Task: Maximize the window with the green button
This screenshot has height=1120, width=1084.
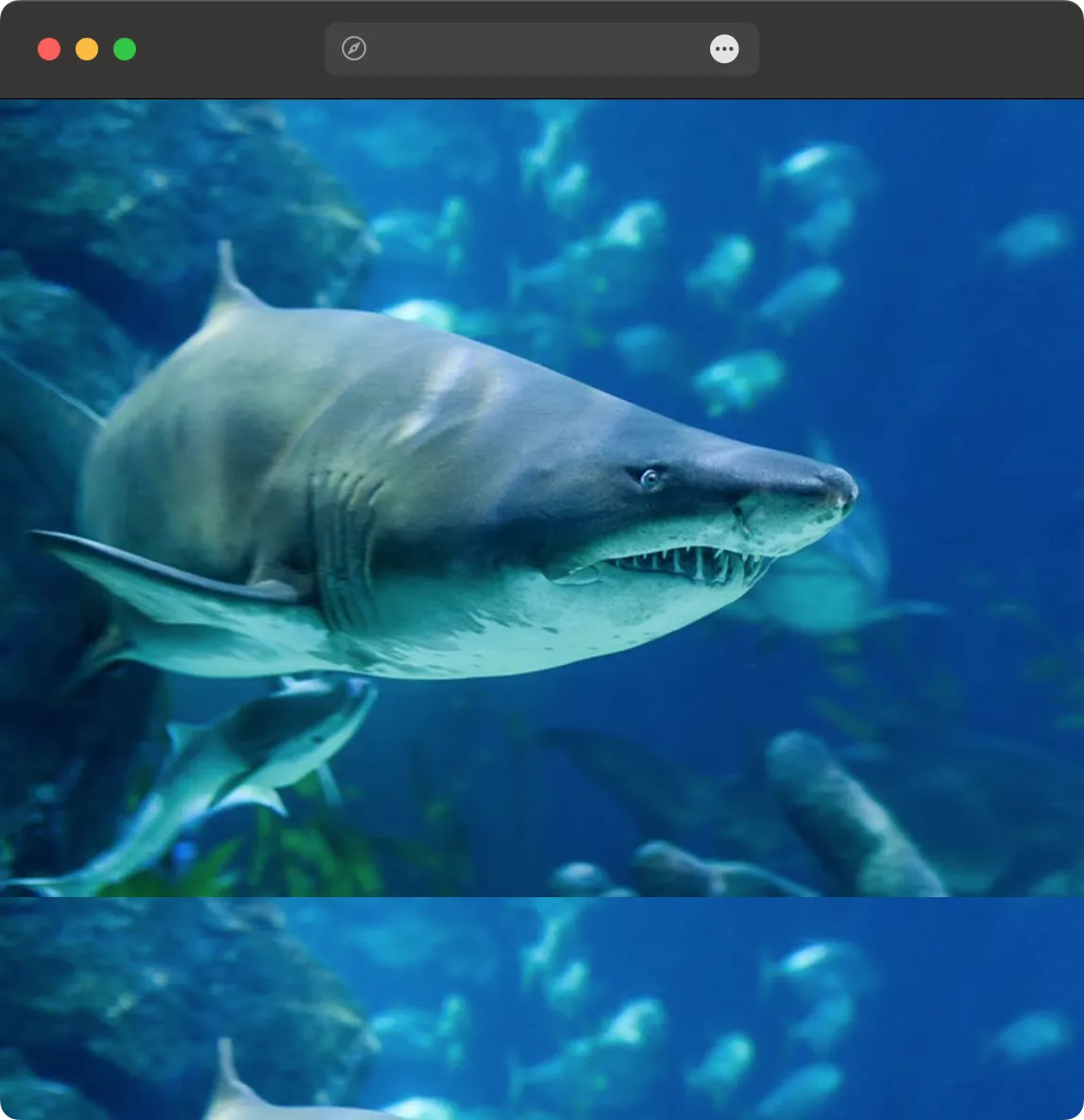Action: 125,49
